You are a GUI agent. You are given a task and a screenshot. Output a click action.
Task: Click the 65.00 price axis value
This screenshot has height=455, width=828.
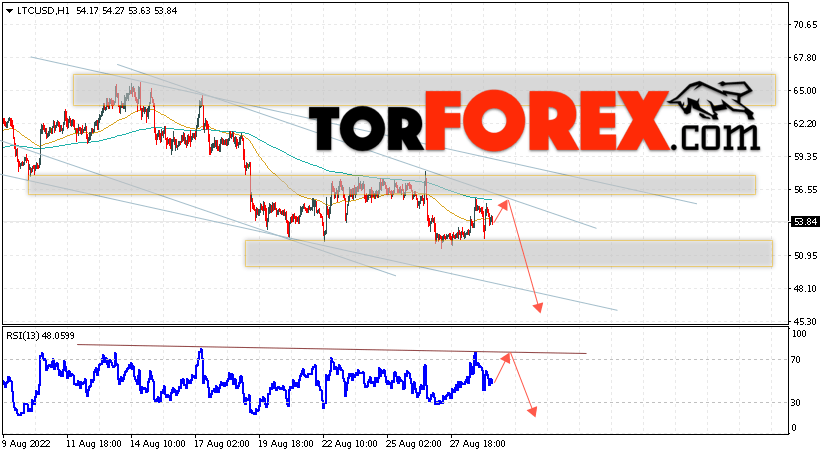pos(805,91)
